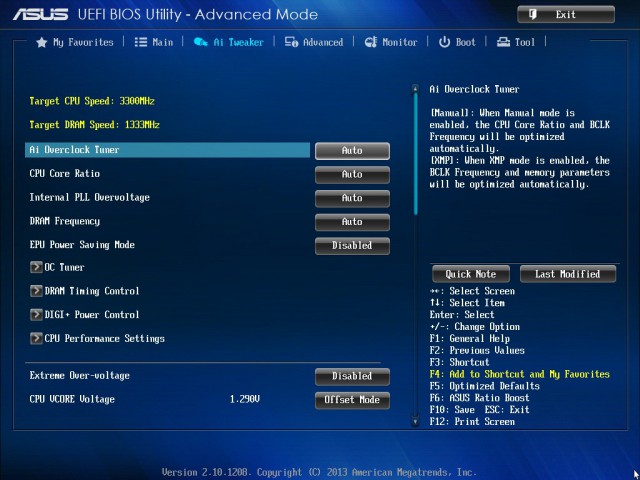Click F12: Print Screen hint
This screenshot has width=640, height=480.
(472, 421)
